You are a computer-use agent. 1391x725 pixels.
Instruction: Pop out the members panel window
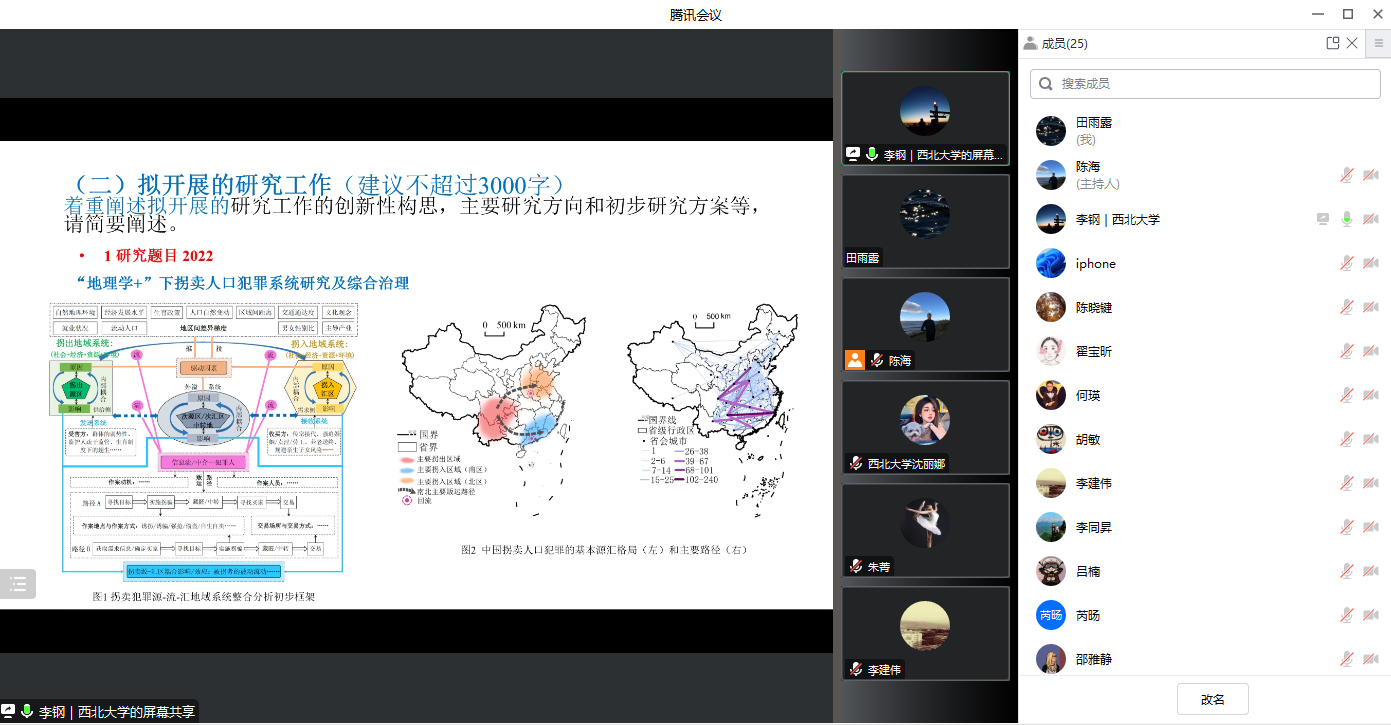coord(1332,43)
